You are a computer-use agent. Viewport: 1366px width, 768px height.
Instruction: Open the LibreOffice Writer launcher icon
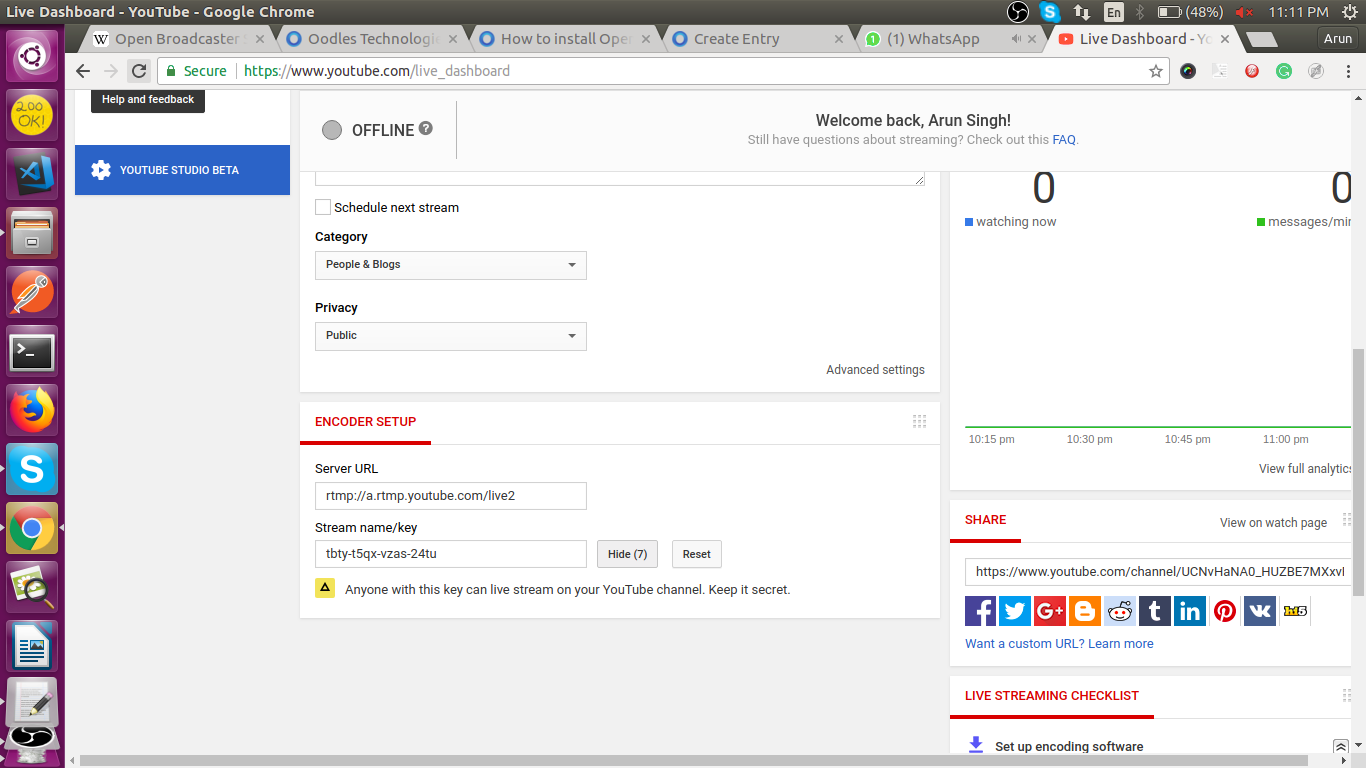[33, 646]
